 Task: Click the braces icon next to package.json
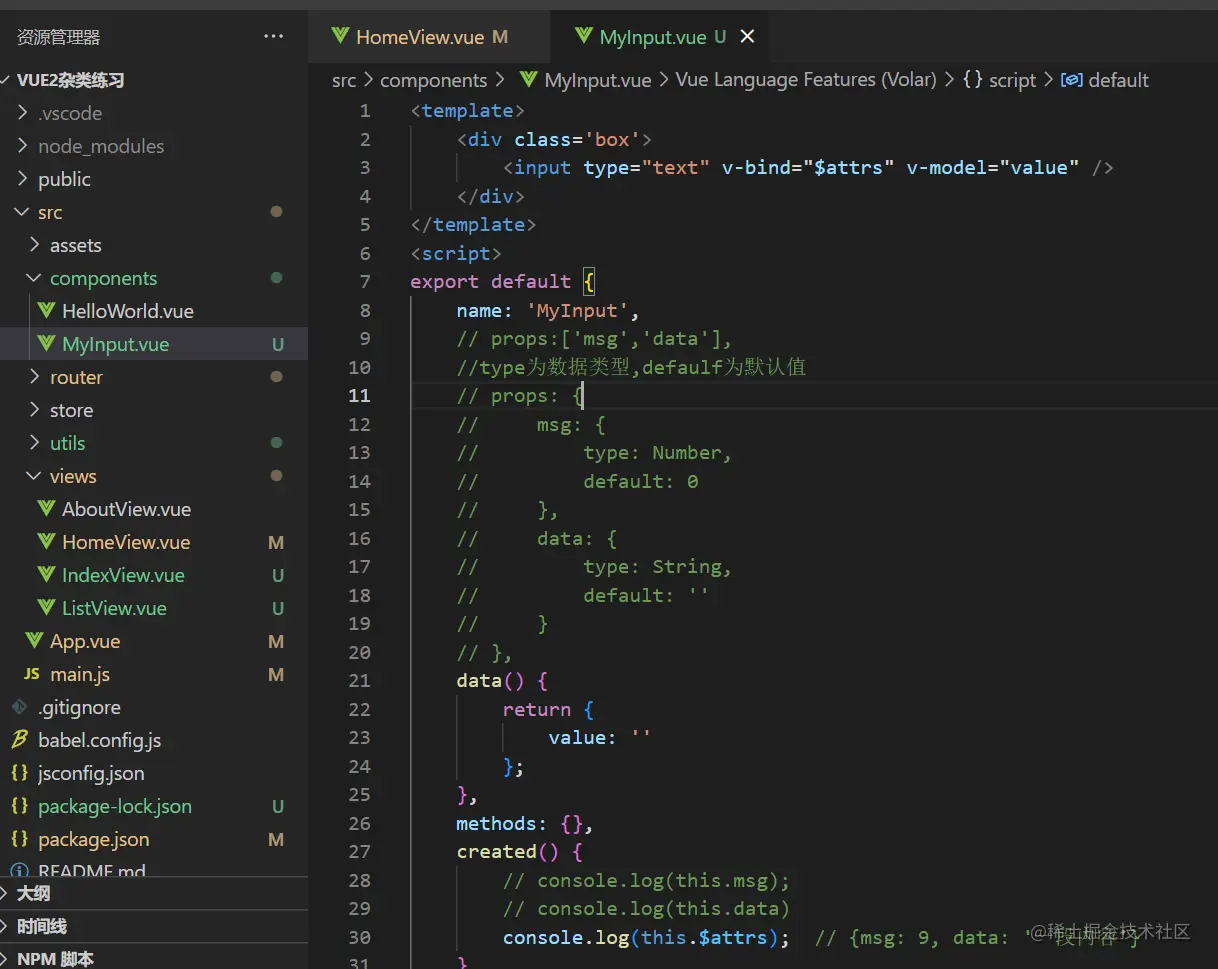[20, 839]
